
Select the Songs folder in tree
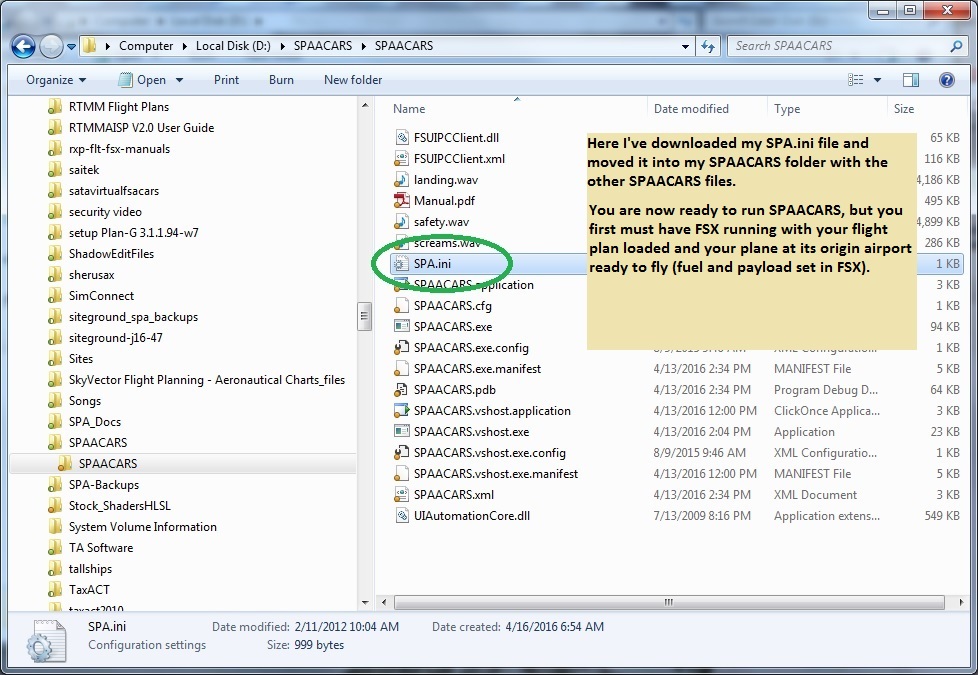[84, 401]
